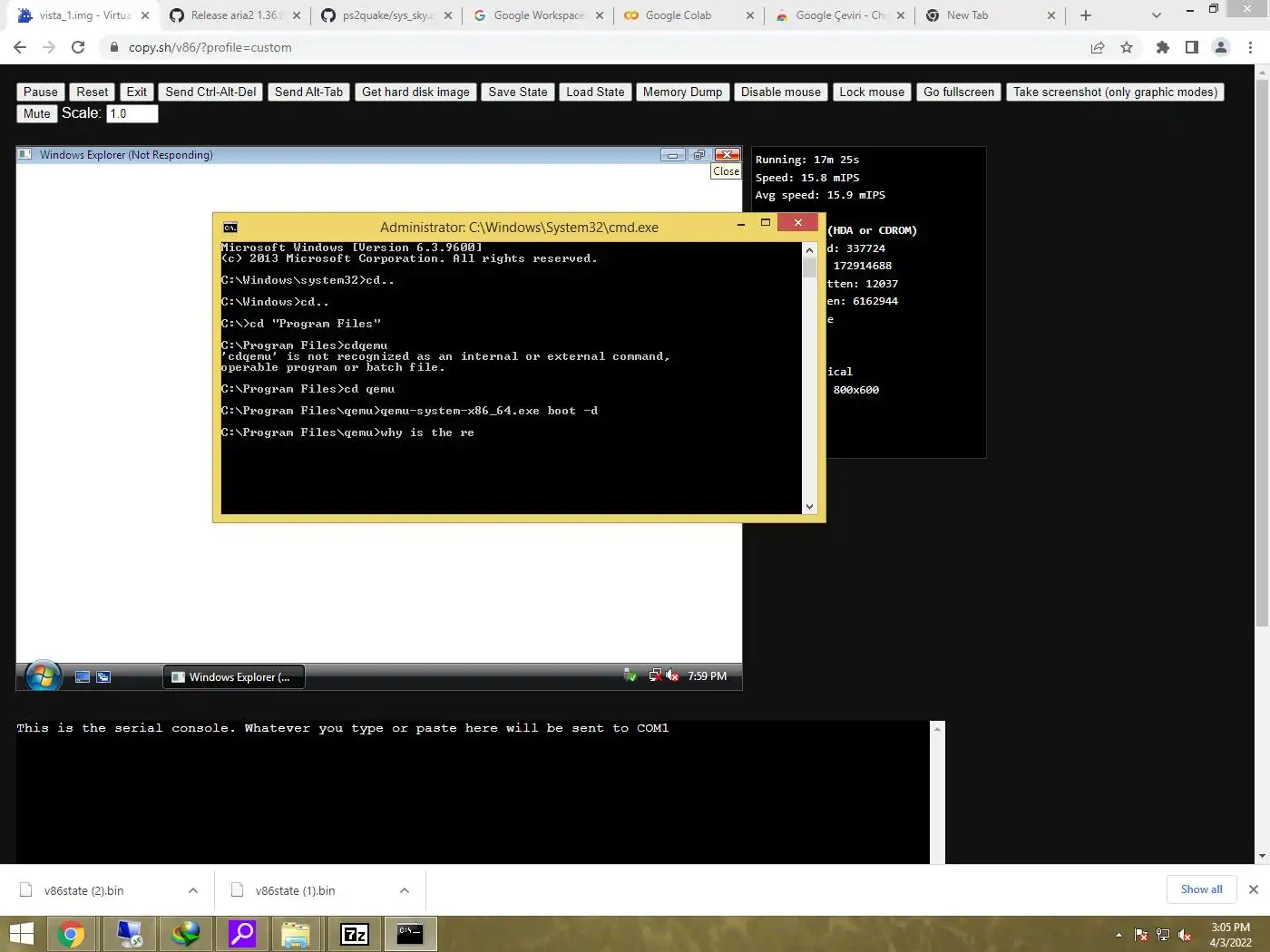Open Internet Download Manager in host taskbar
This screenshot has width=1270, height=952.
tap(185, 934)
